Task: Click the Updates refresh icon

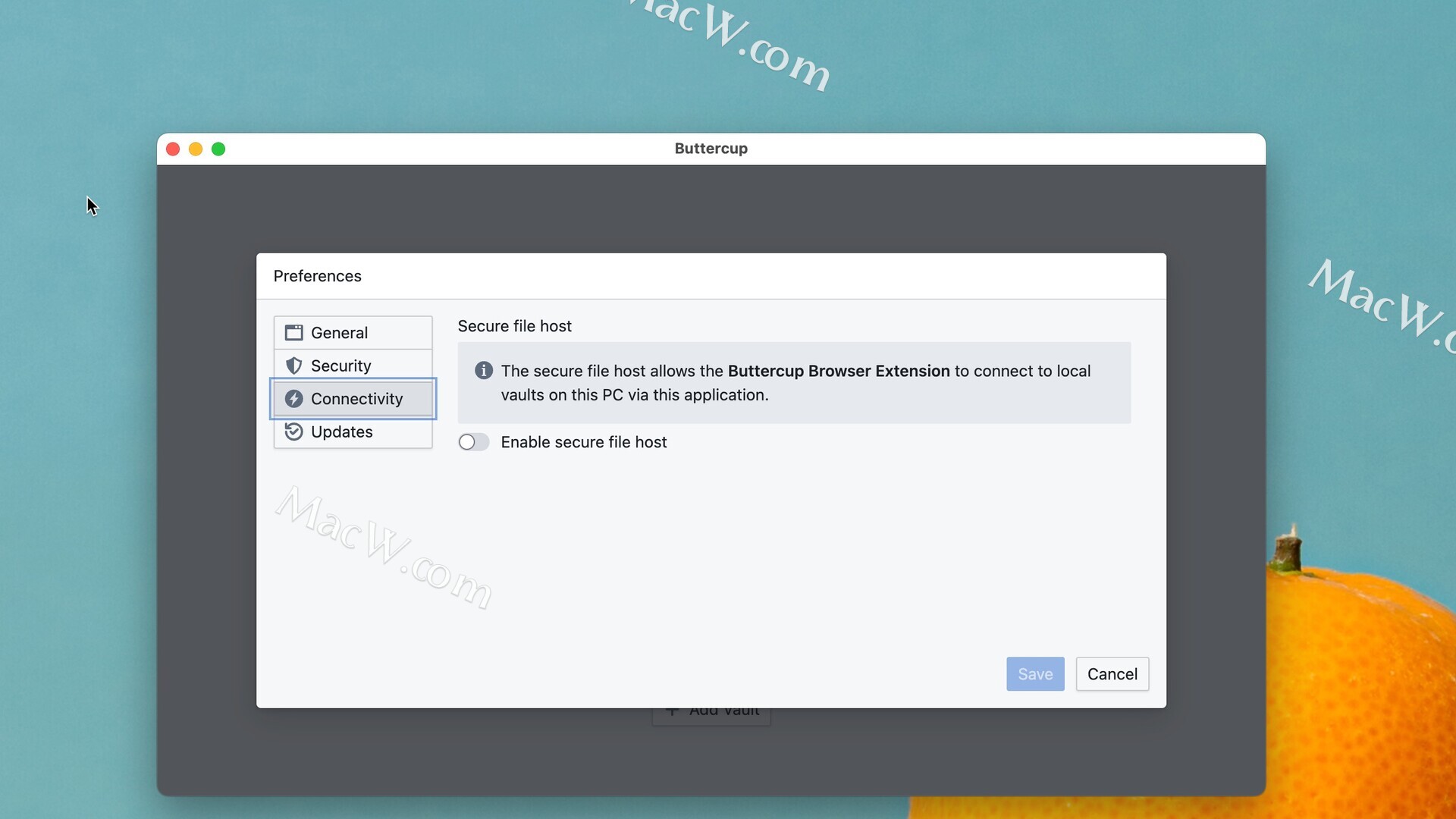Action: [x=293, y=431]
